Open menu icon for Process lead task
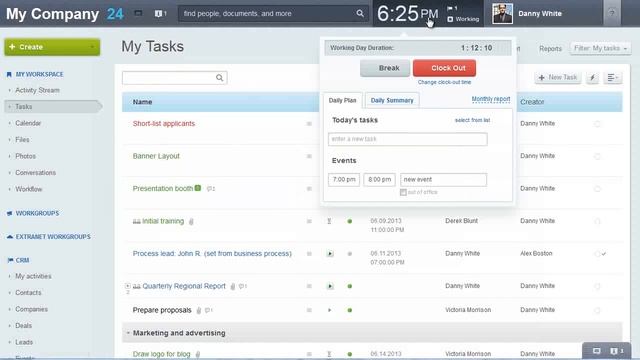This screenshot has width=640, height=360. 309,254
